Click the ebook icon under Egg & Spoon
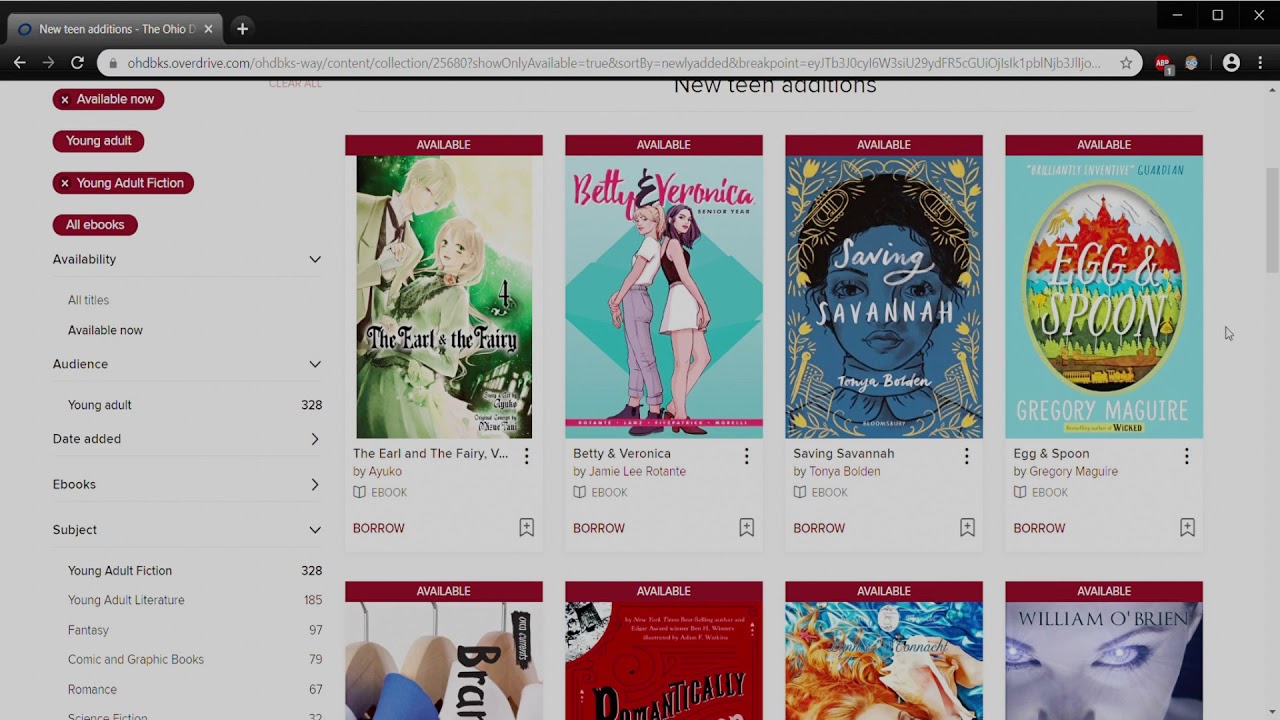This screenshot has height=720, width=1280. [x=1019, y=492]
